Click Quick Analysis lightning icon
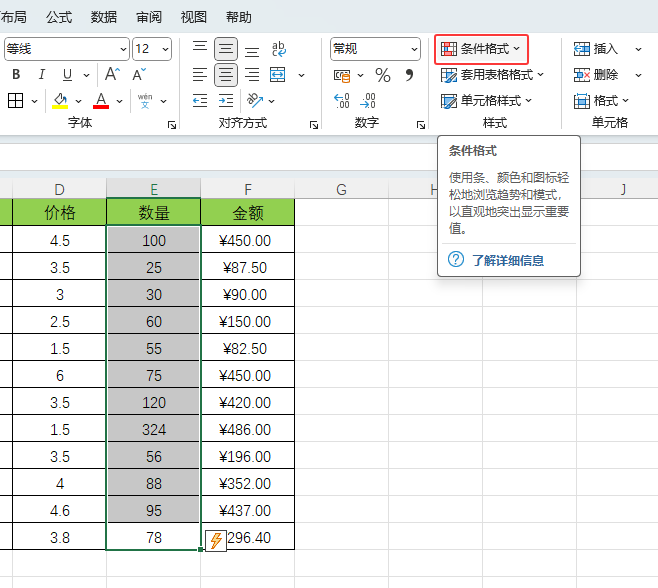Viewport: 658px width, 588px height. [x=216, y=541]
